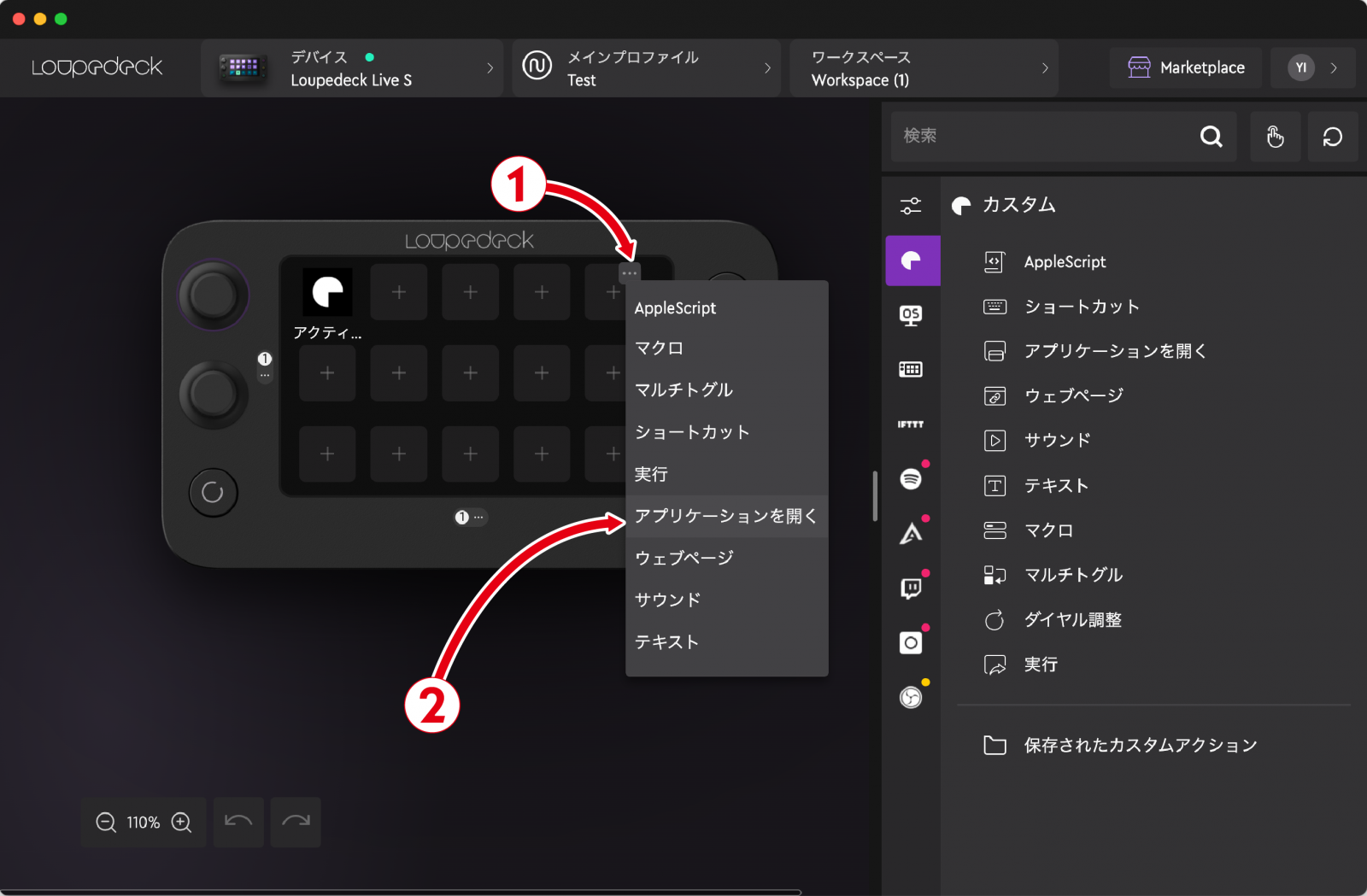
Task: Click the Loupedeck logo
Action: pos(97,67)
